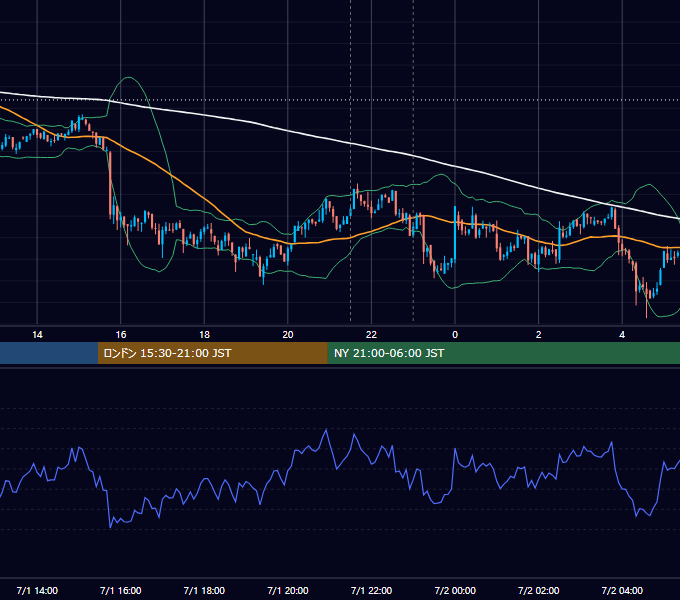
Task: Click the 0 hour label on price chart axis
Action: (x=455, y=335)
